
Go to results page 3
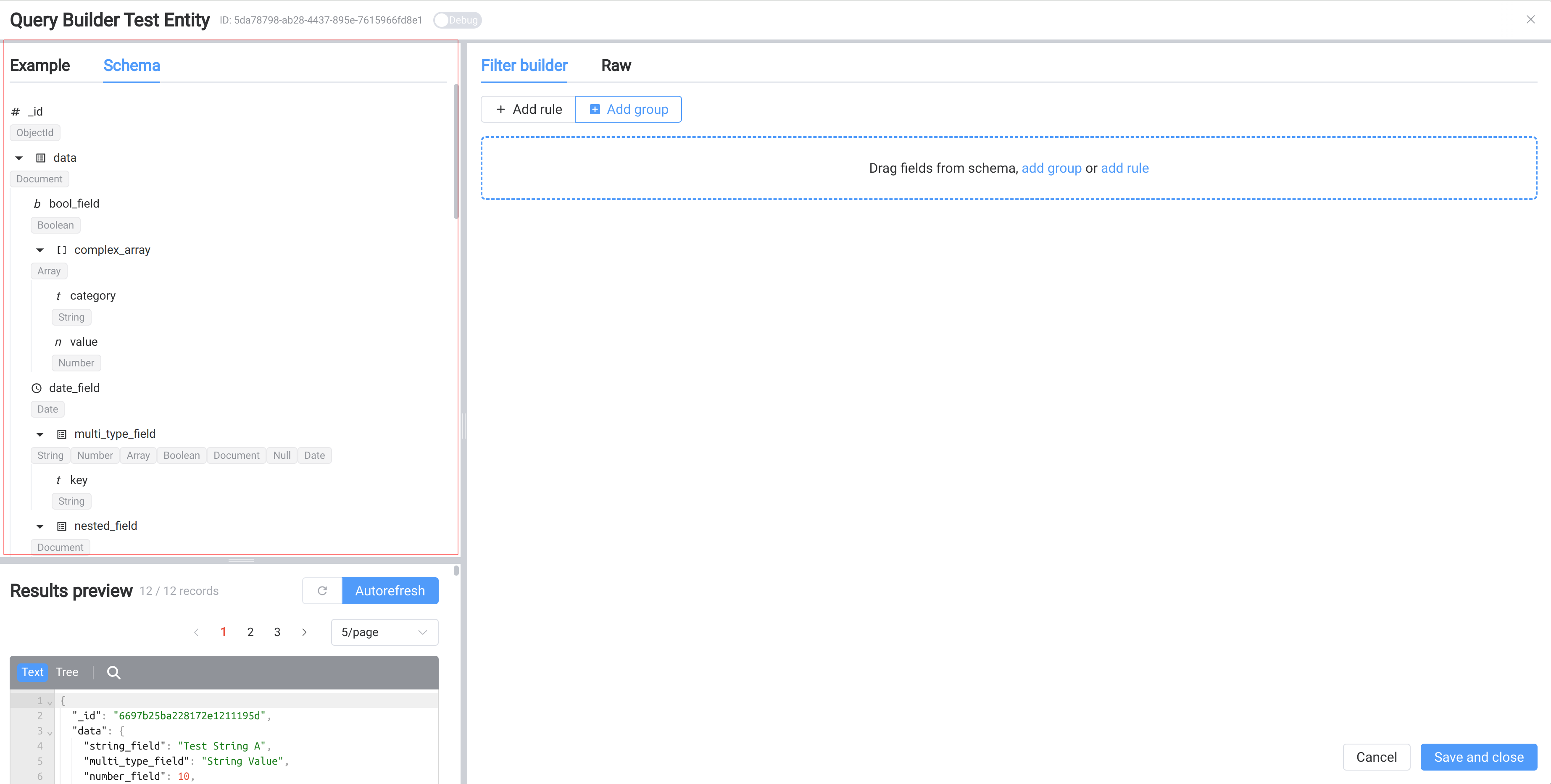click(277, 632)
